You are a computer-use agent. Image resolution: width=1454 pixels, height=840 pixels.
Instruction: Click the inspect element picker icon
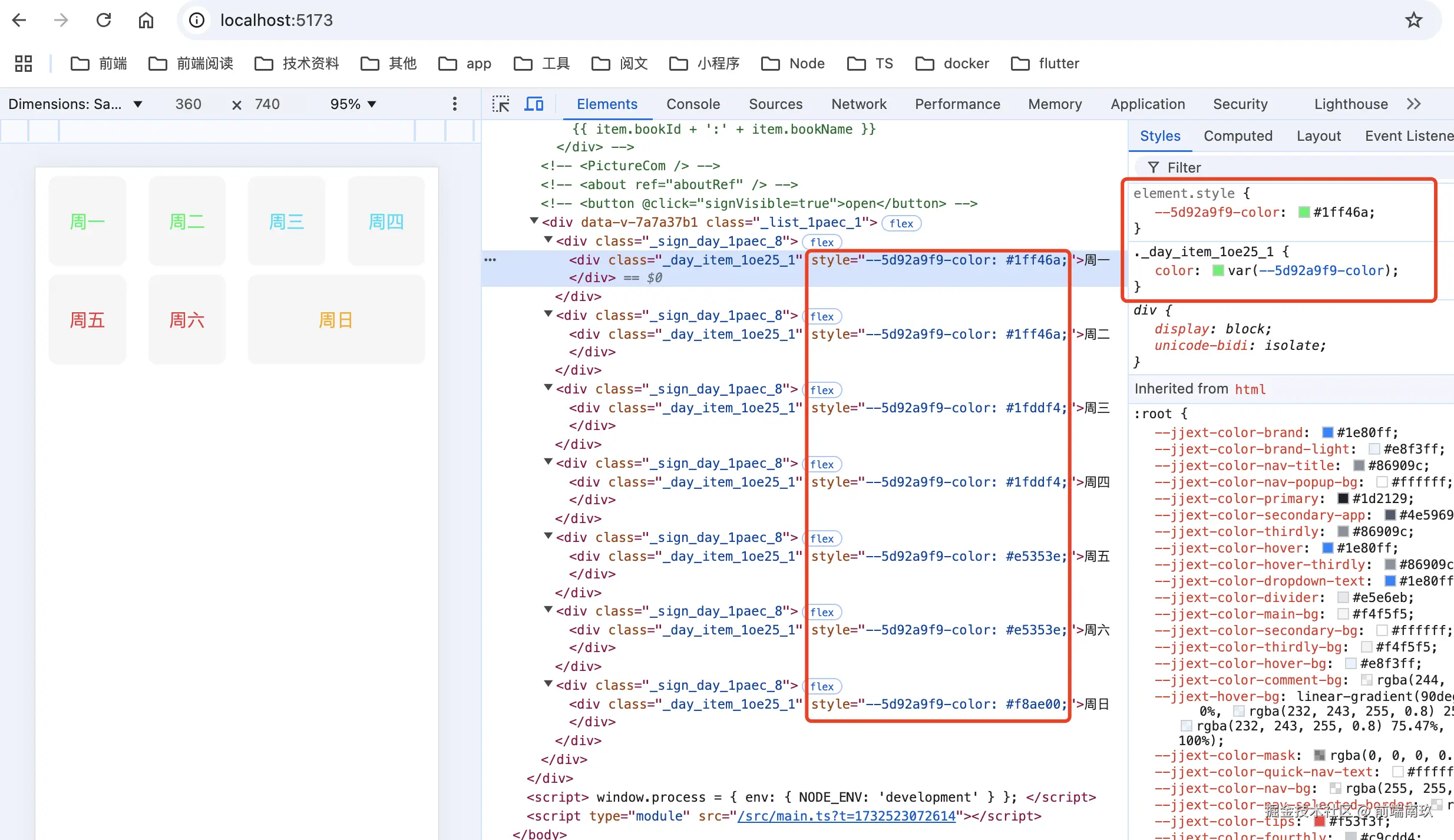(501, 104)
